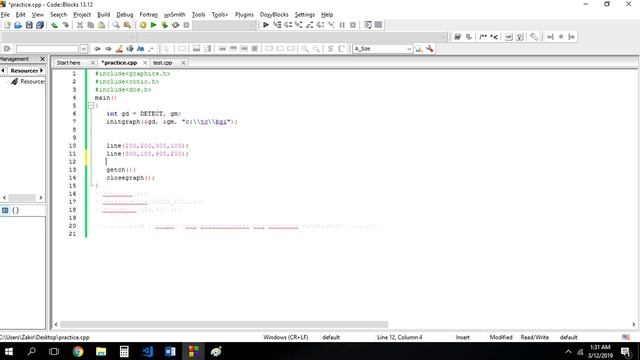Click the Paste icon
This screenshot has width=640, height=360.
click(101, 25)
